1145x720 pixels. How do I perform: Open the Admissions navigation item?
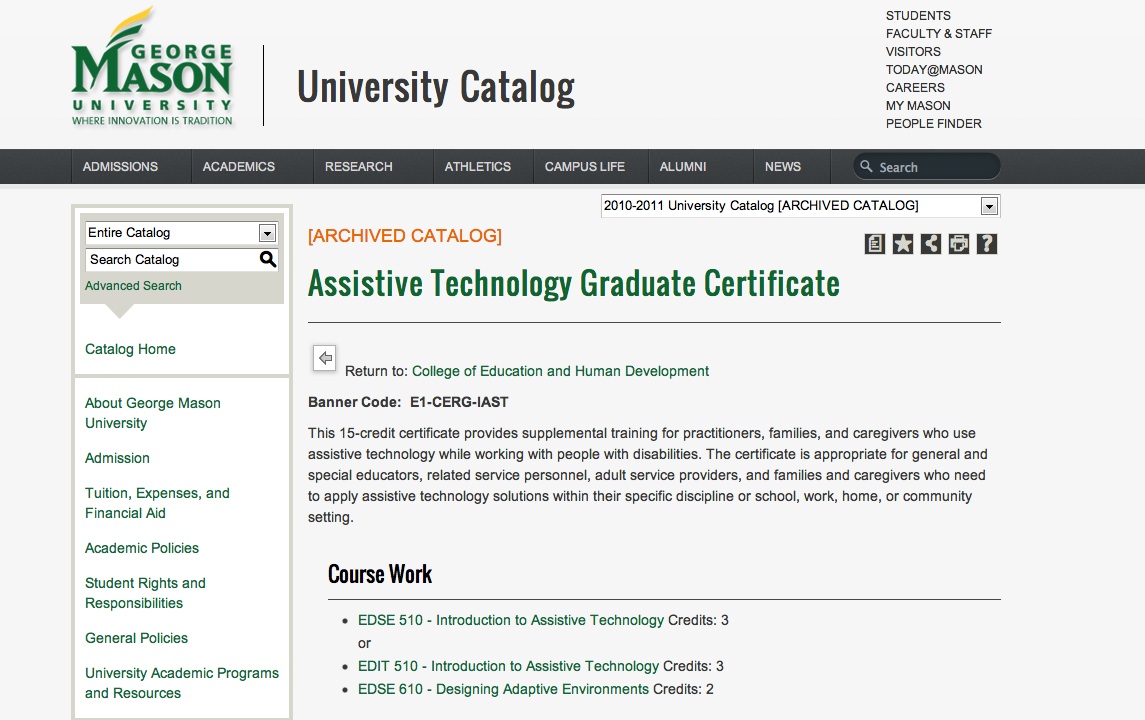click(x=120, y=167)
